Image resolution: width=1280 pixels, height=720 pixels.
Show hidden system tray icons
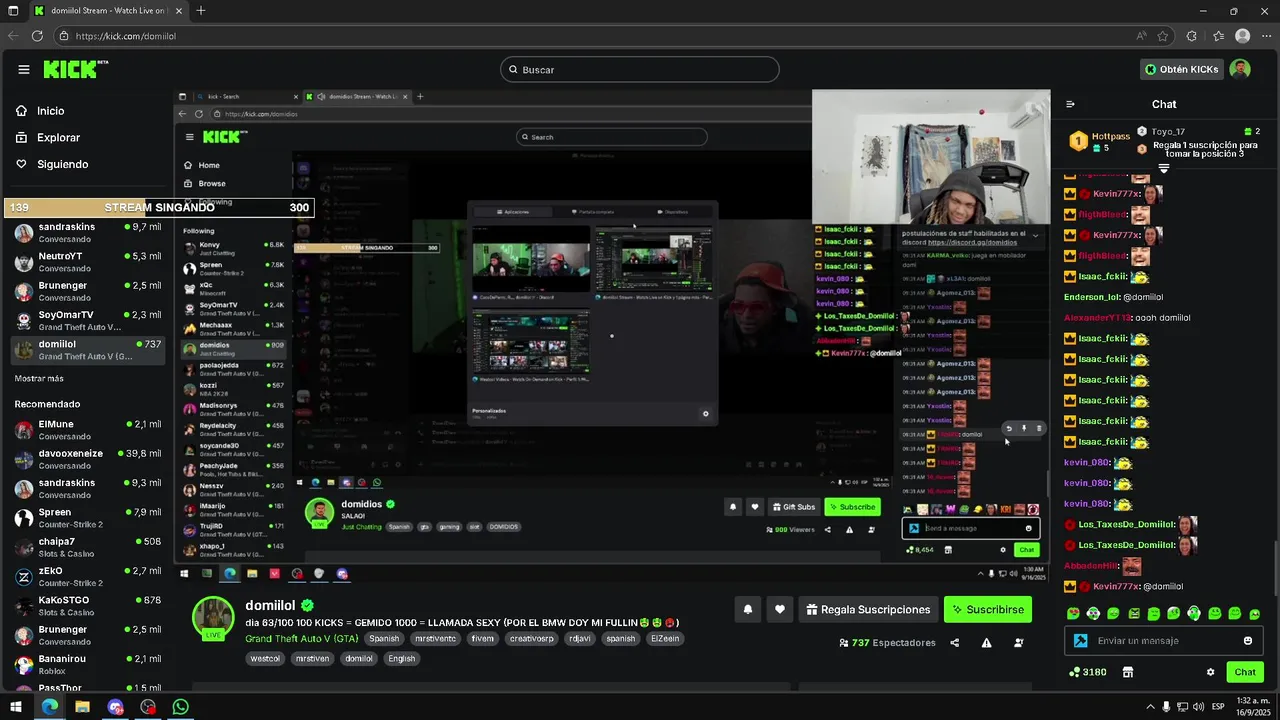tap(1150, 707)
